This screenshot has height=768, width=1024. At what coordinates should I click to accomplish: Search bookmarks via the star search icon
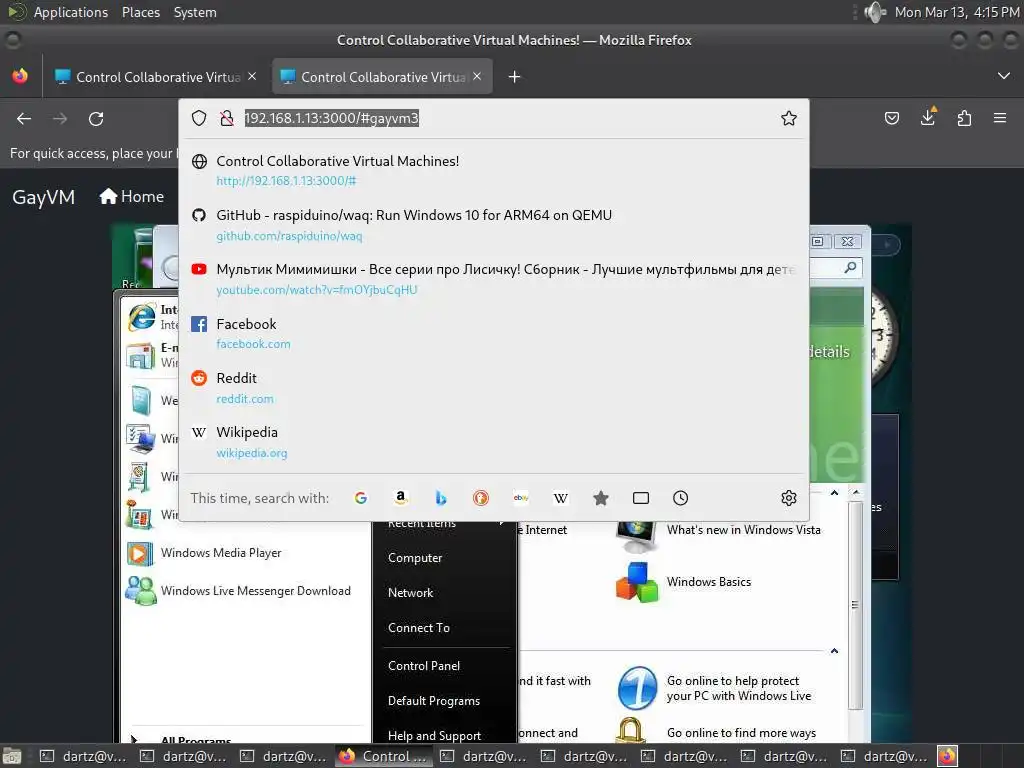coord(601,498)
